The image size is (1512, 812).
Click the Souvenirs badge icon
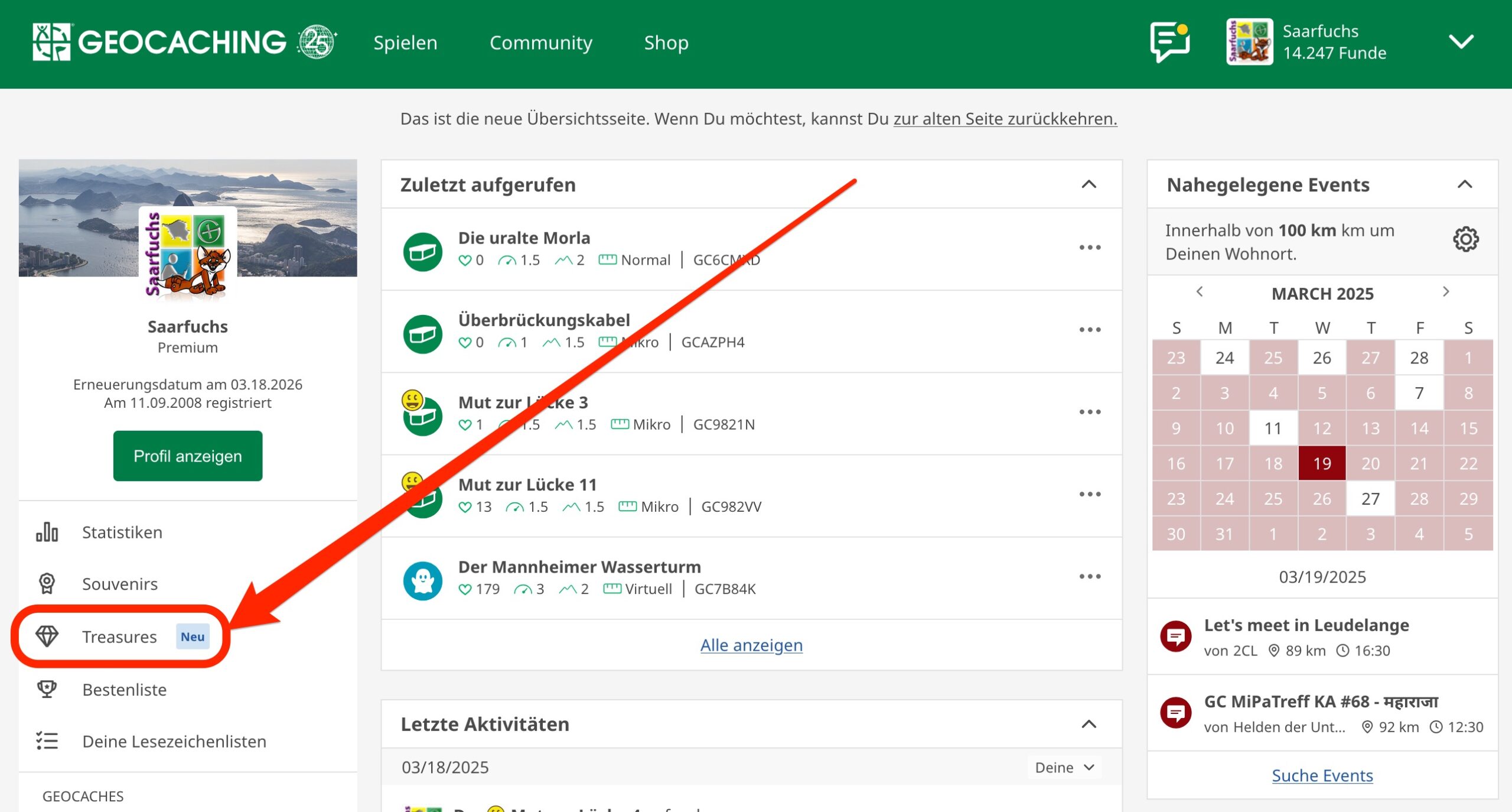coord(47,583)
